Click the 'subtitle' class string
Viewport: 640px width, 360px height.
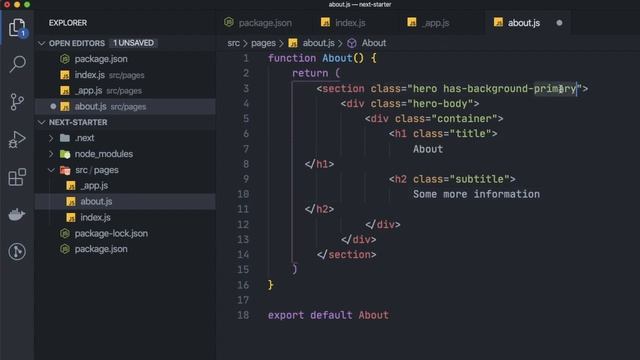(479, 179)
